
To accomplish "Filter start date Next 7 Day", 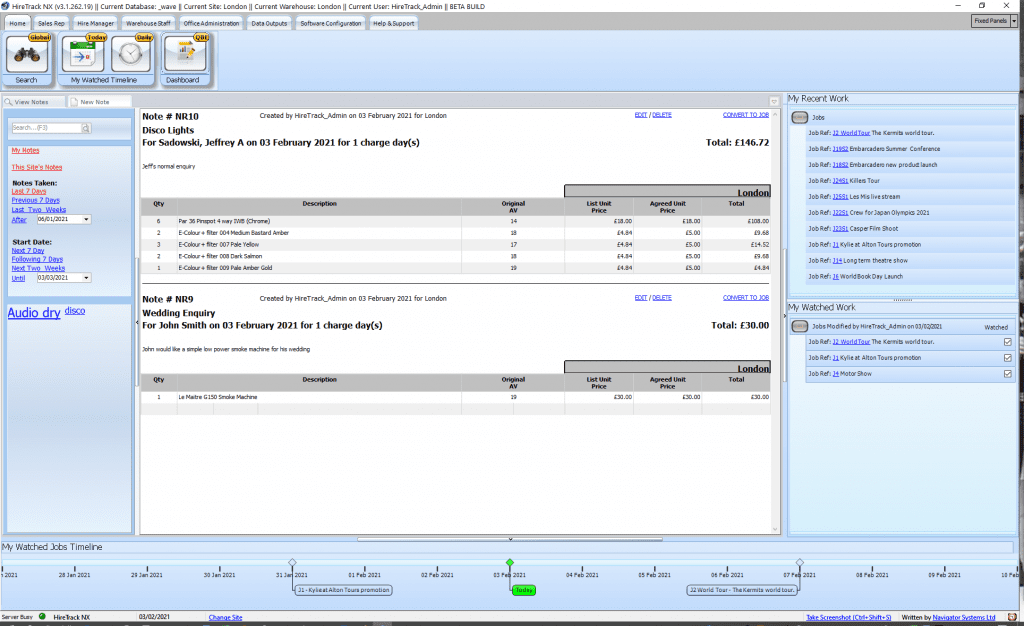I will (x=27, y=251).
